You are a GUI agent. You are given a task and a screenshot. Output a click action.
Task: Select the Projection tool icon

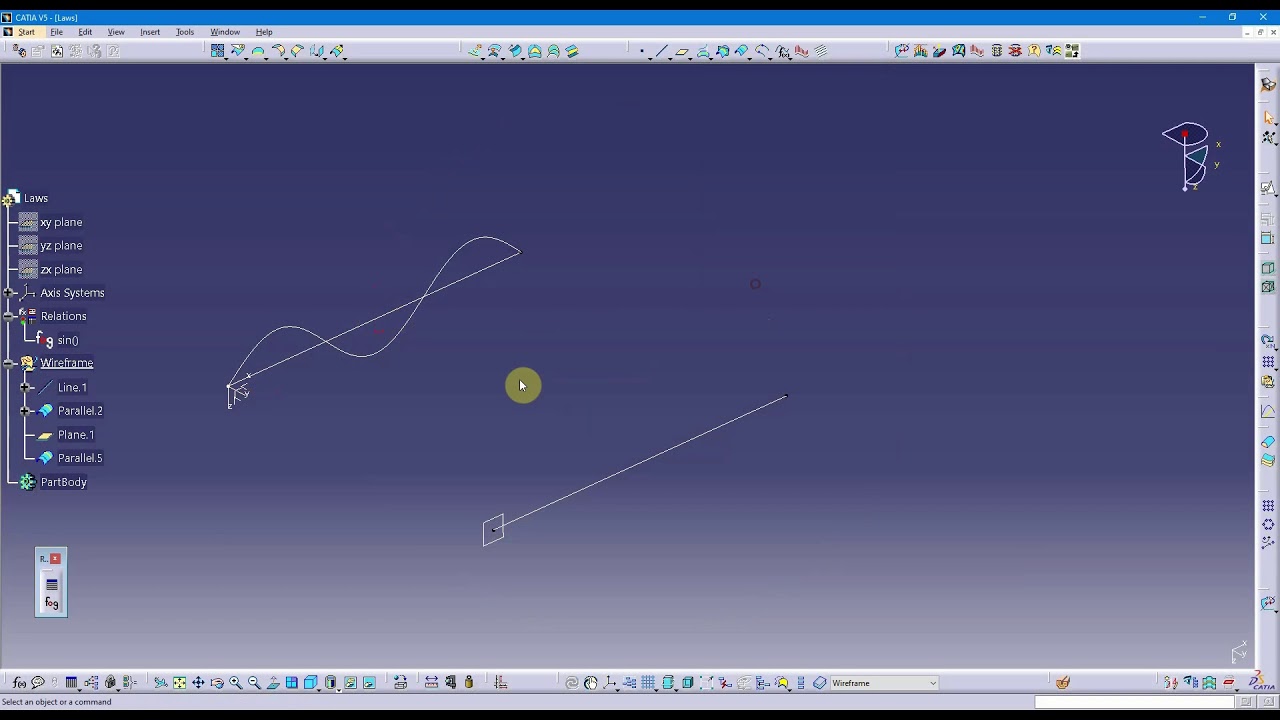tap(703, 51)
